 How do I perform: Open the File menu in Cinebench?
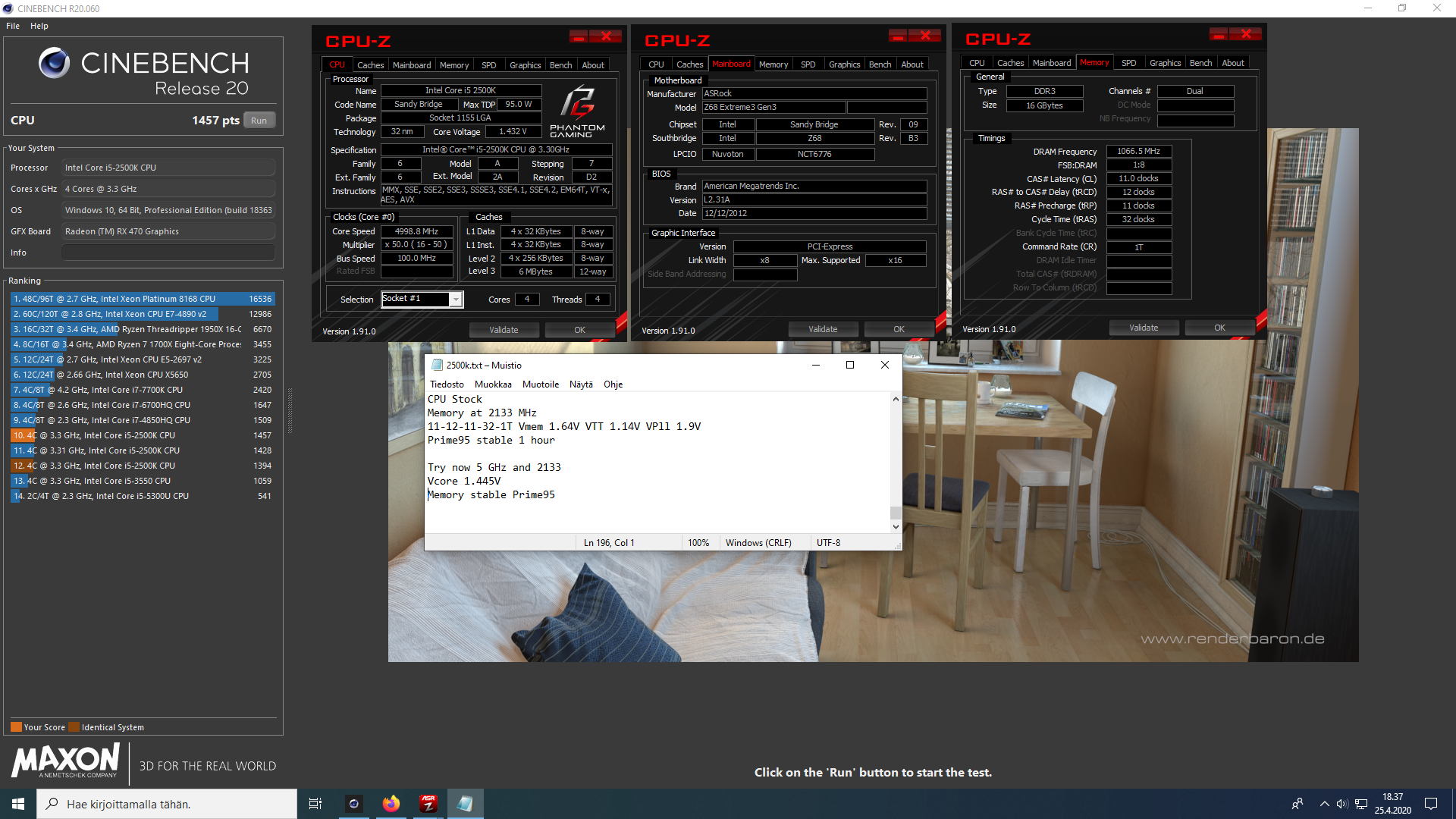[x=13, y=26]
